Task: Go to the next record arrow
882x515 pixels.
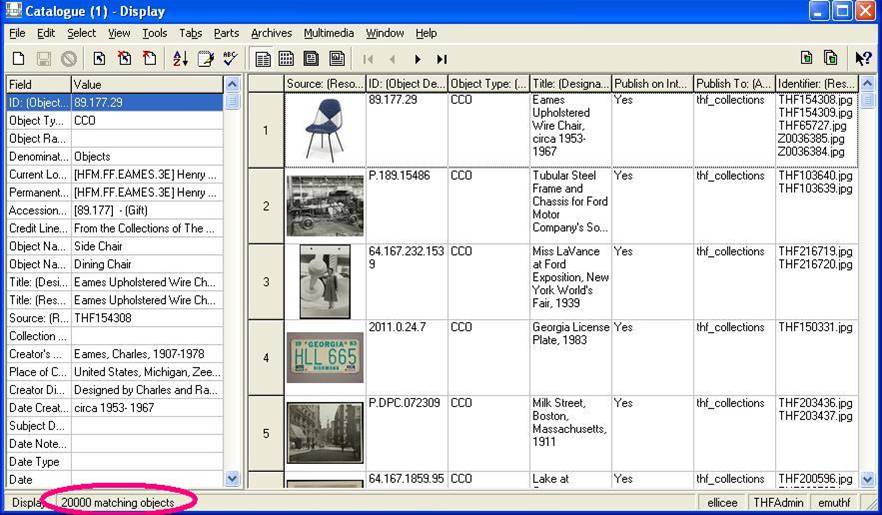Action: tap(417, 60)
